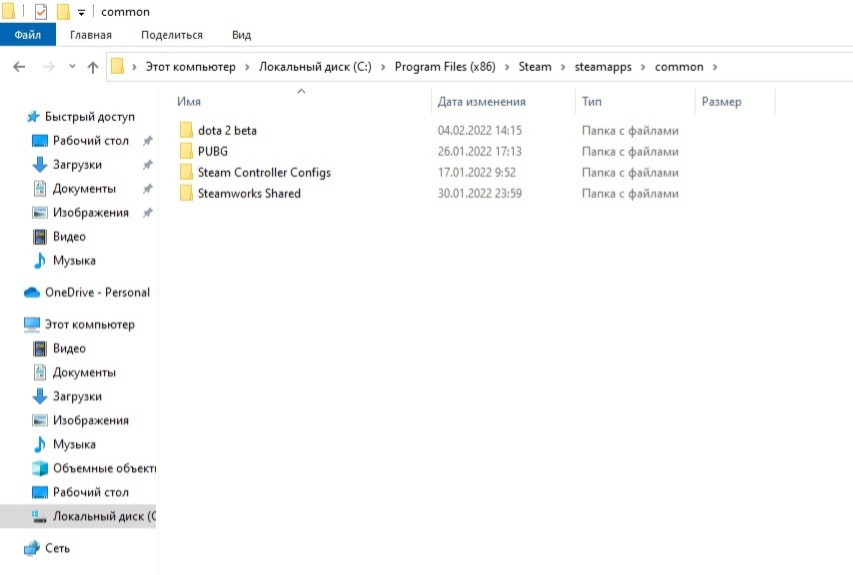Expand chevron after Локальный диск (C:) breadcrumb
Image resolution: width=853 pixels, height=575 pixels.
tap(383, 67)
